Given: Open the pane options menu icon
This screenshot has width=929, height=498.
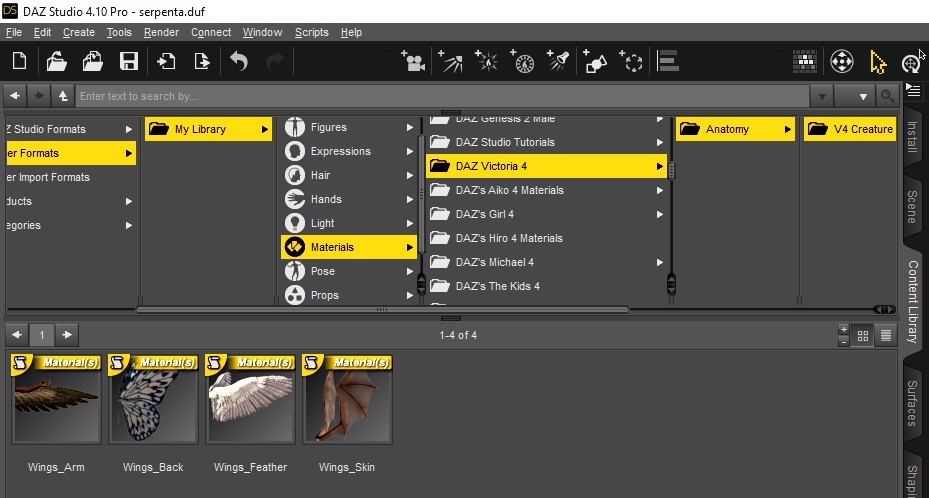Looking at the screenshot, I should tap(913, 91).
